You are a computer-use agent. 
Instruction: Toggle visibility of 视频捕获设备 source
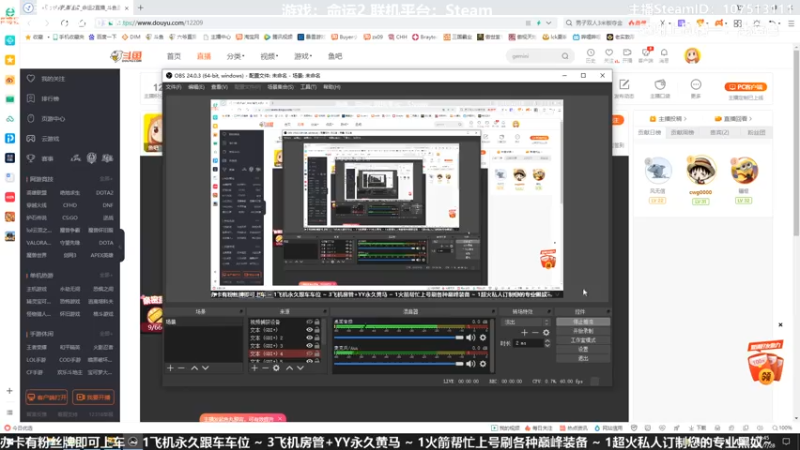point(309,322)
